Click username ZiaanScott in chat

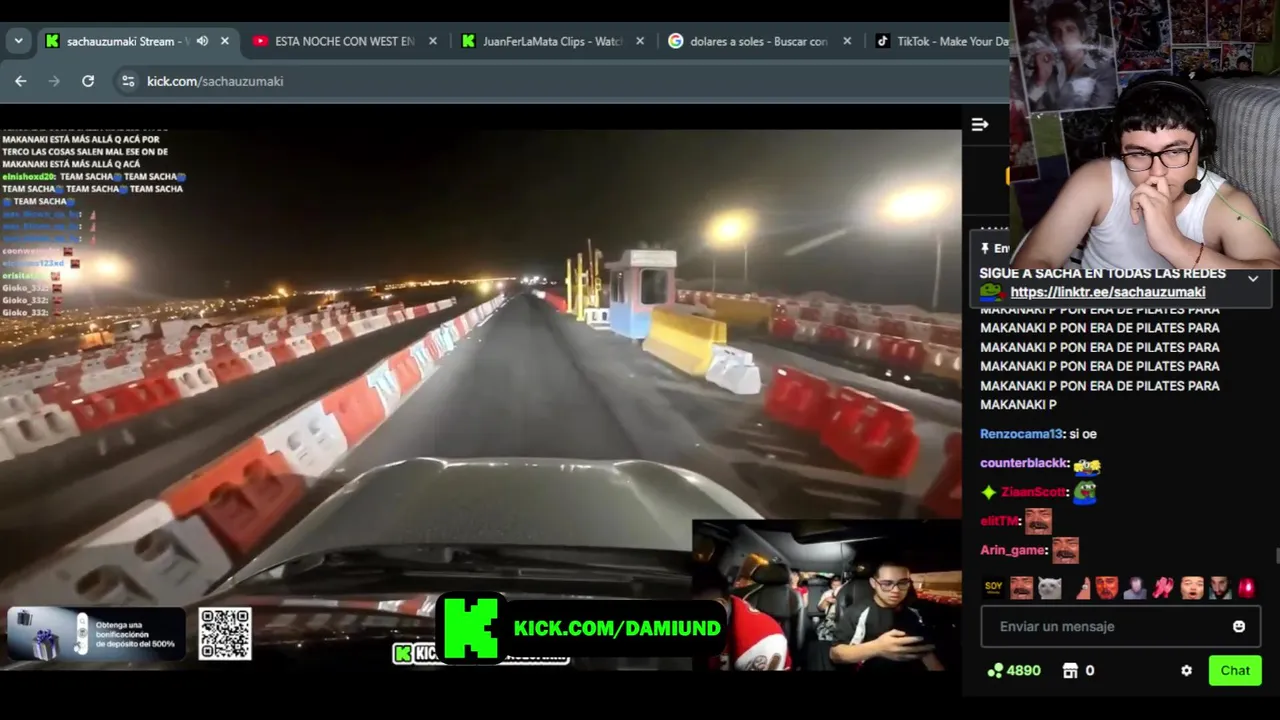(1034, 492)
